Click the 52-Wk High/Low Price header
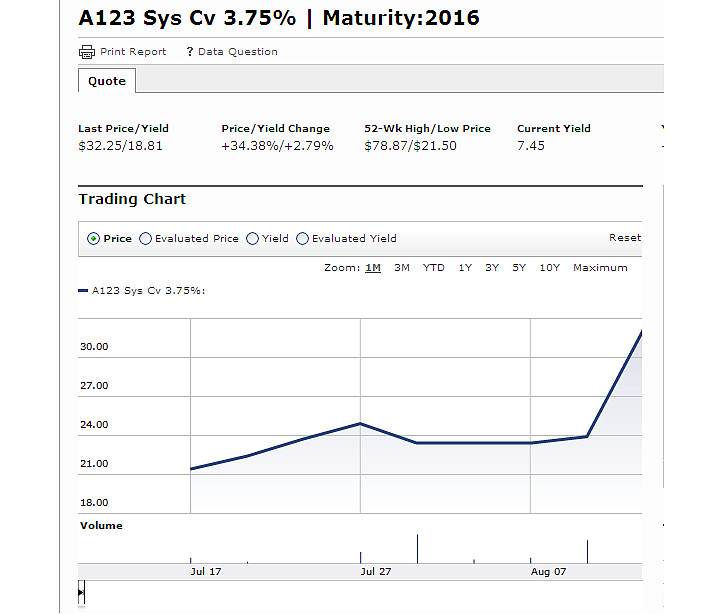720x614 pixels. tap(428, 129)
